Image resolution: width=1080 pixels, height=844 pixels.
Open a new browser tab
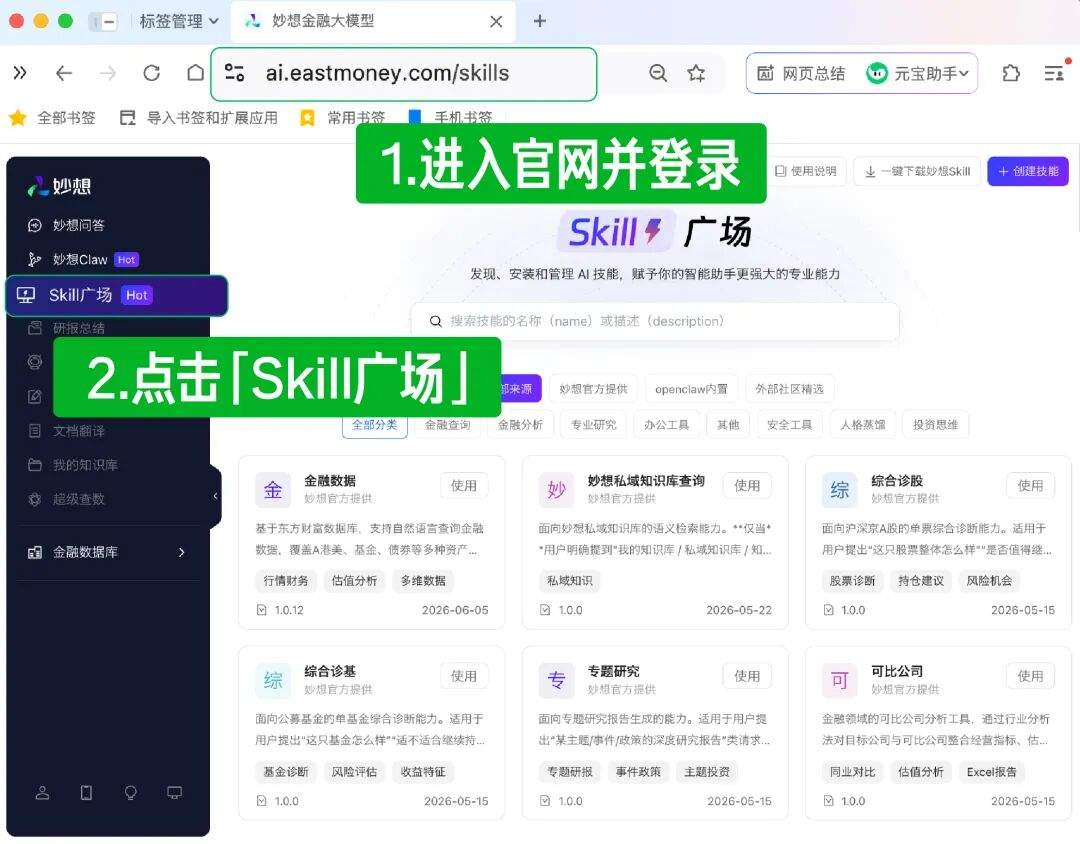pyautogui.click(x=540, y=21)
